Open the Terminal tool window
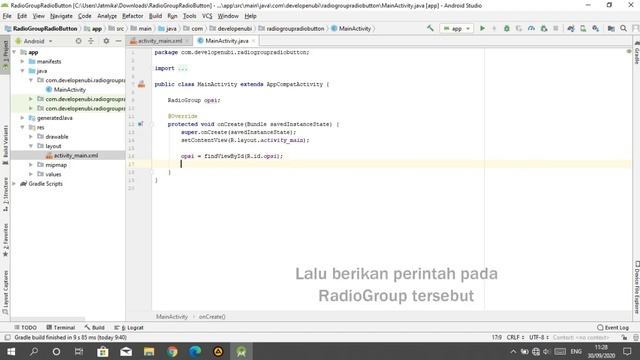The height and width of the screenshot is (360, 640). click(x=60, y=327)
